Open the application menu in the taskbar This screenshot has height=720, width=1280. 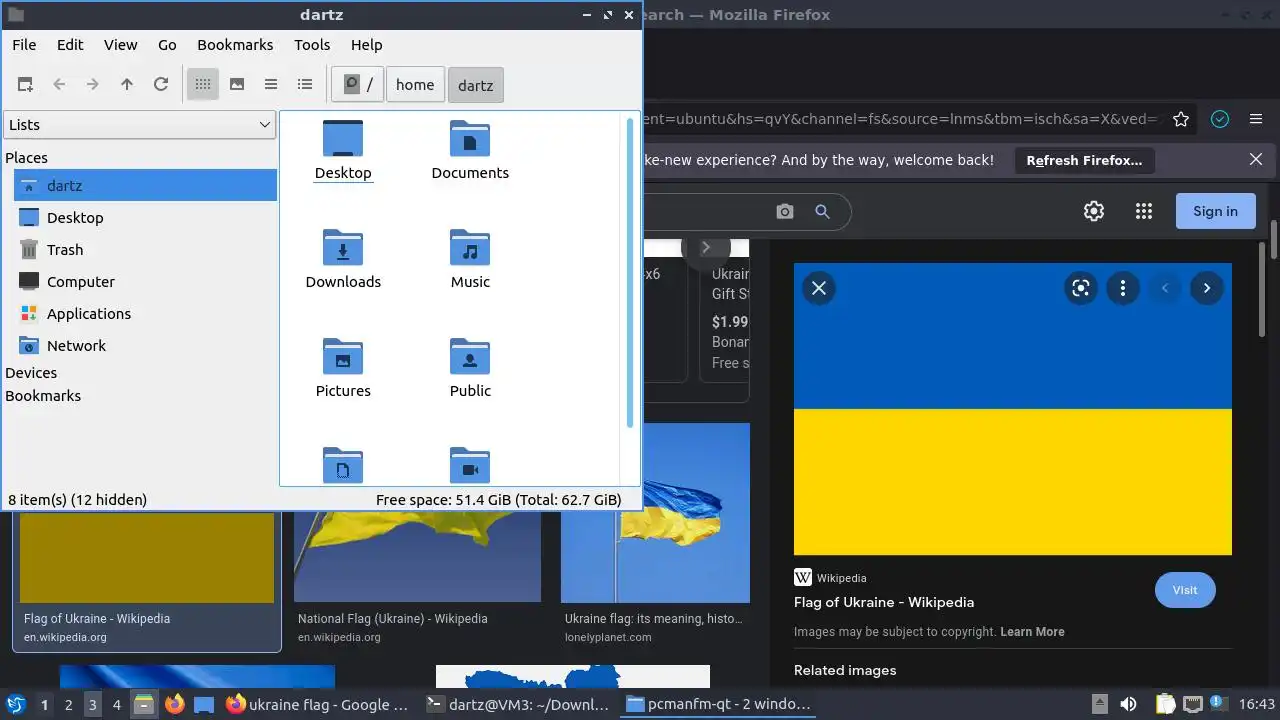click(15, 705)
